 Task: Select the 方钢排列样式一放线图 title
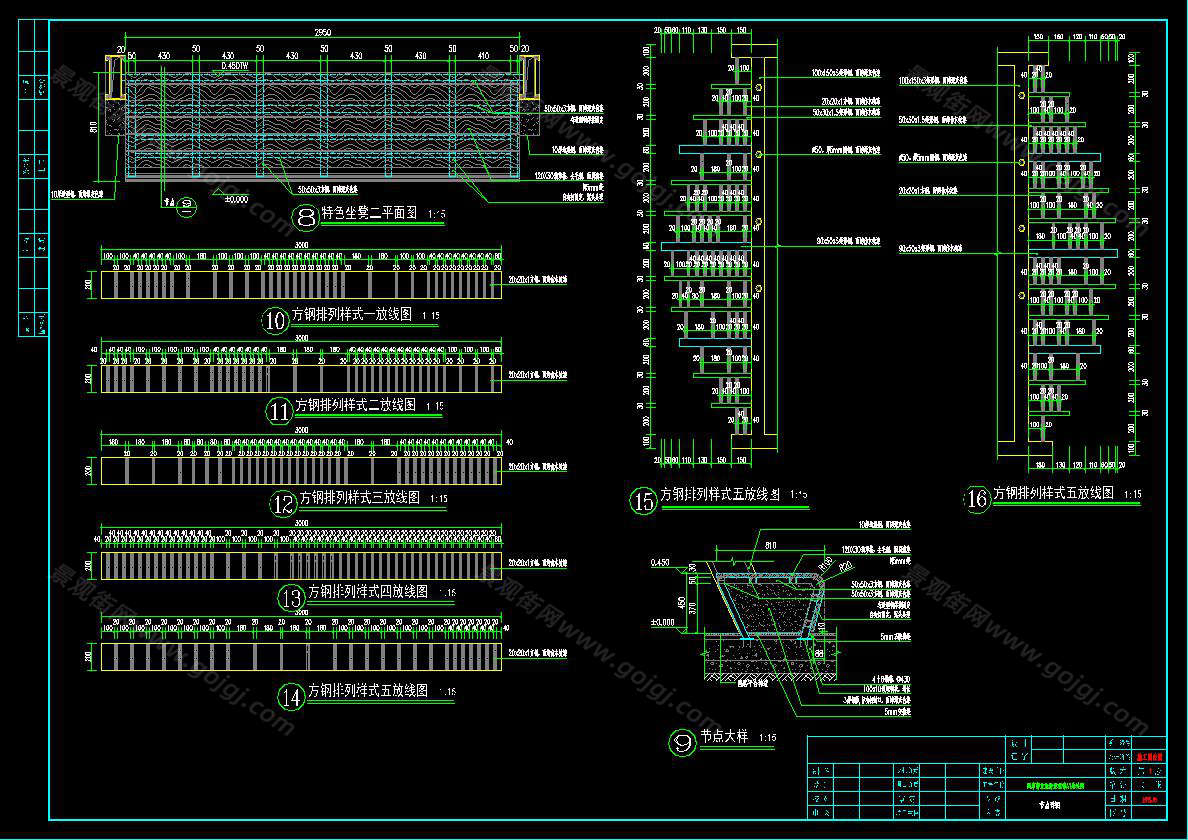(351, 315)
